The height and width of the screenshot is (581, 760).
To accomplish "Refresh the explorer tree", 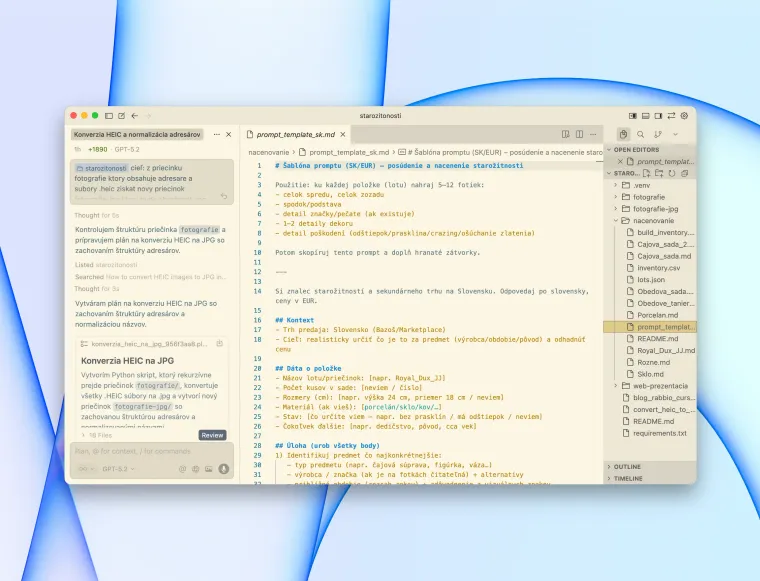I will click(x=672, y=173).
